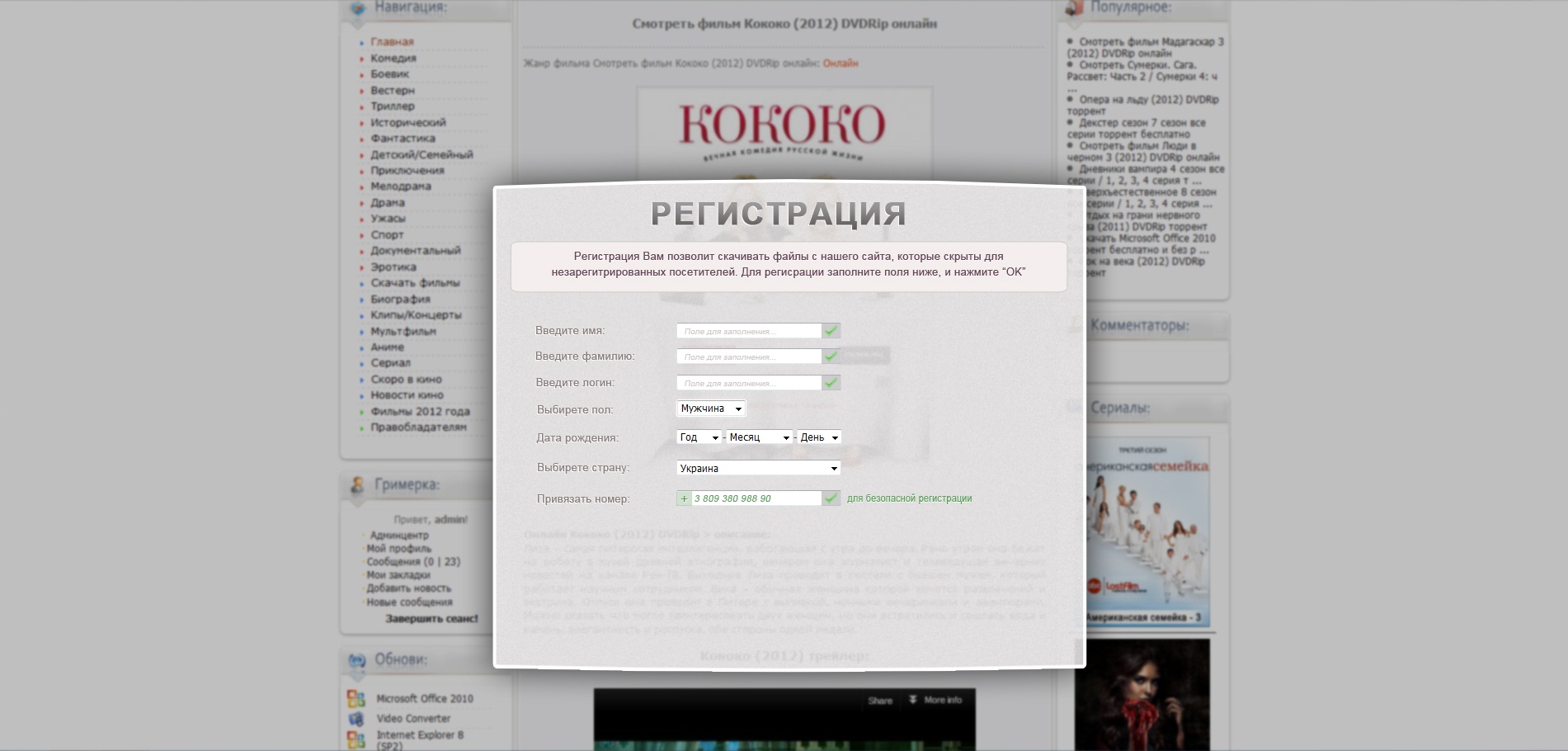This screenshot has width=1568, height=751.
Task: Click the Обнови panel header icon
Action: tap(356, 660)
